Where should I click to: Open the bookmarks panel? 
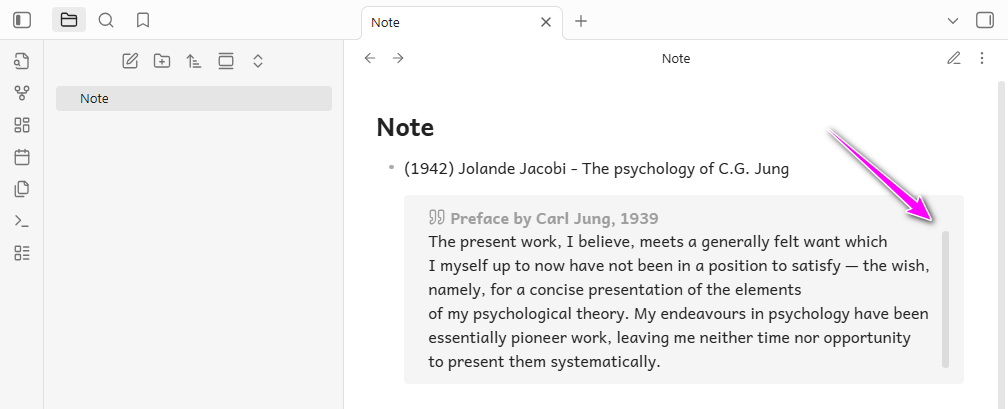pos(143,20)
